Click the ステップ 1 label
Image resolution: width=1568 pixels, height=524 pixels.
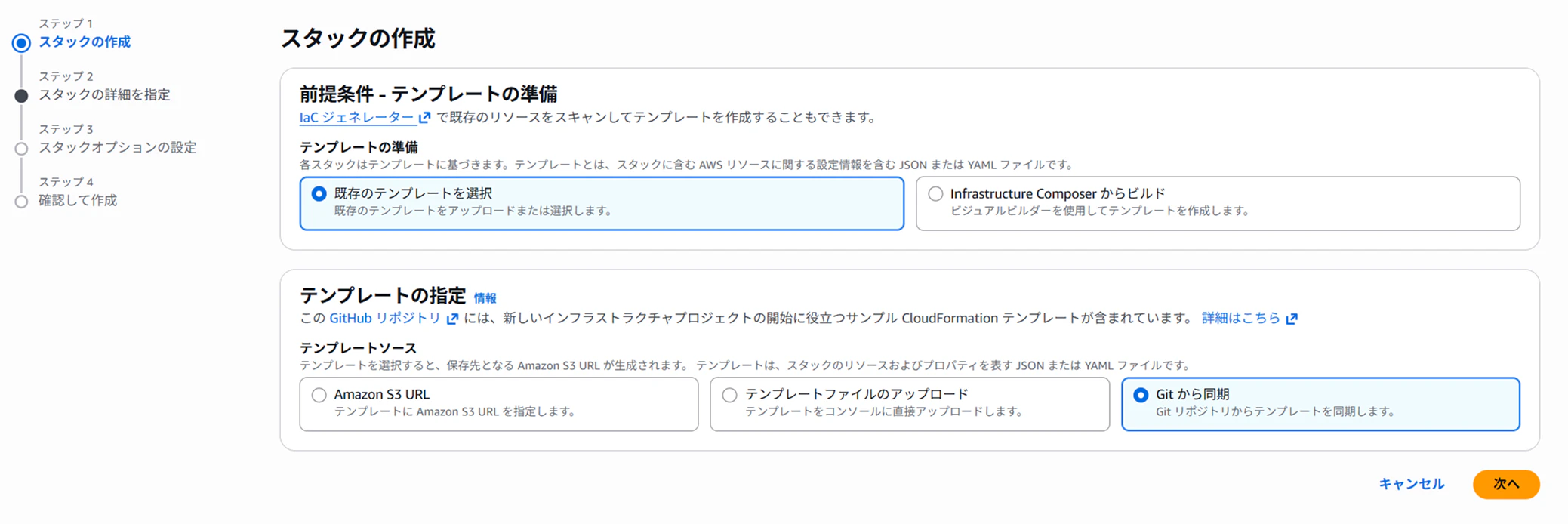coord(66,24)
